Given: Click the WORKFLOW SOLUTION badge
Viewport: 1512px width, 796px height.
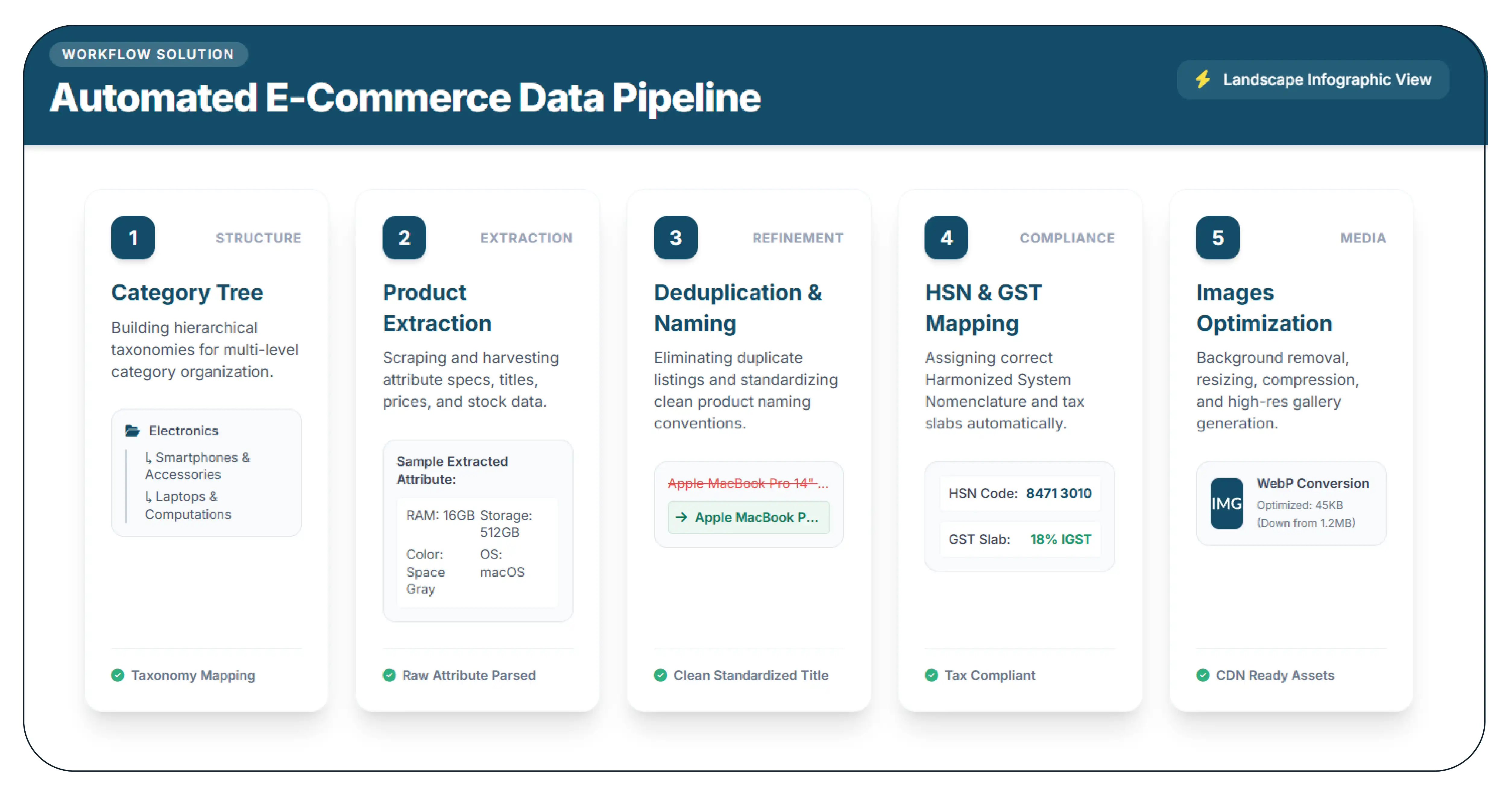Looking at the screenshot, I should tap(148, 54).
